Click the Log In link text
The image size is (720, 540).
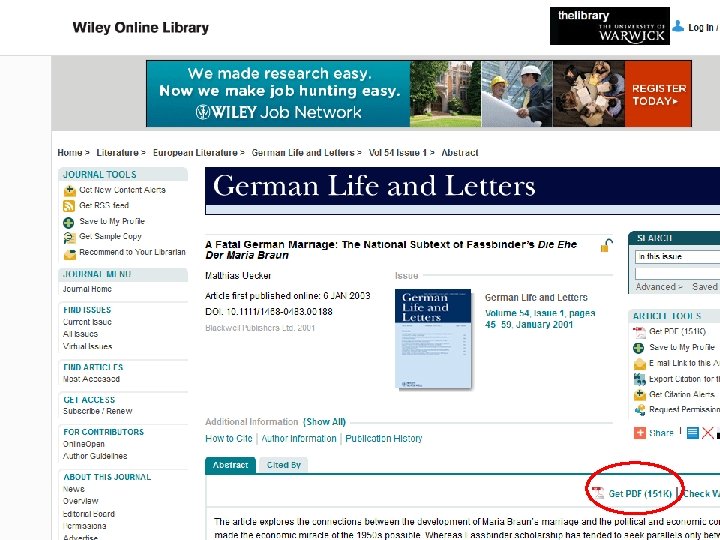click(703, 28)
